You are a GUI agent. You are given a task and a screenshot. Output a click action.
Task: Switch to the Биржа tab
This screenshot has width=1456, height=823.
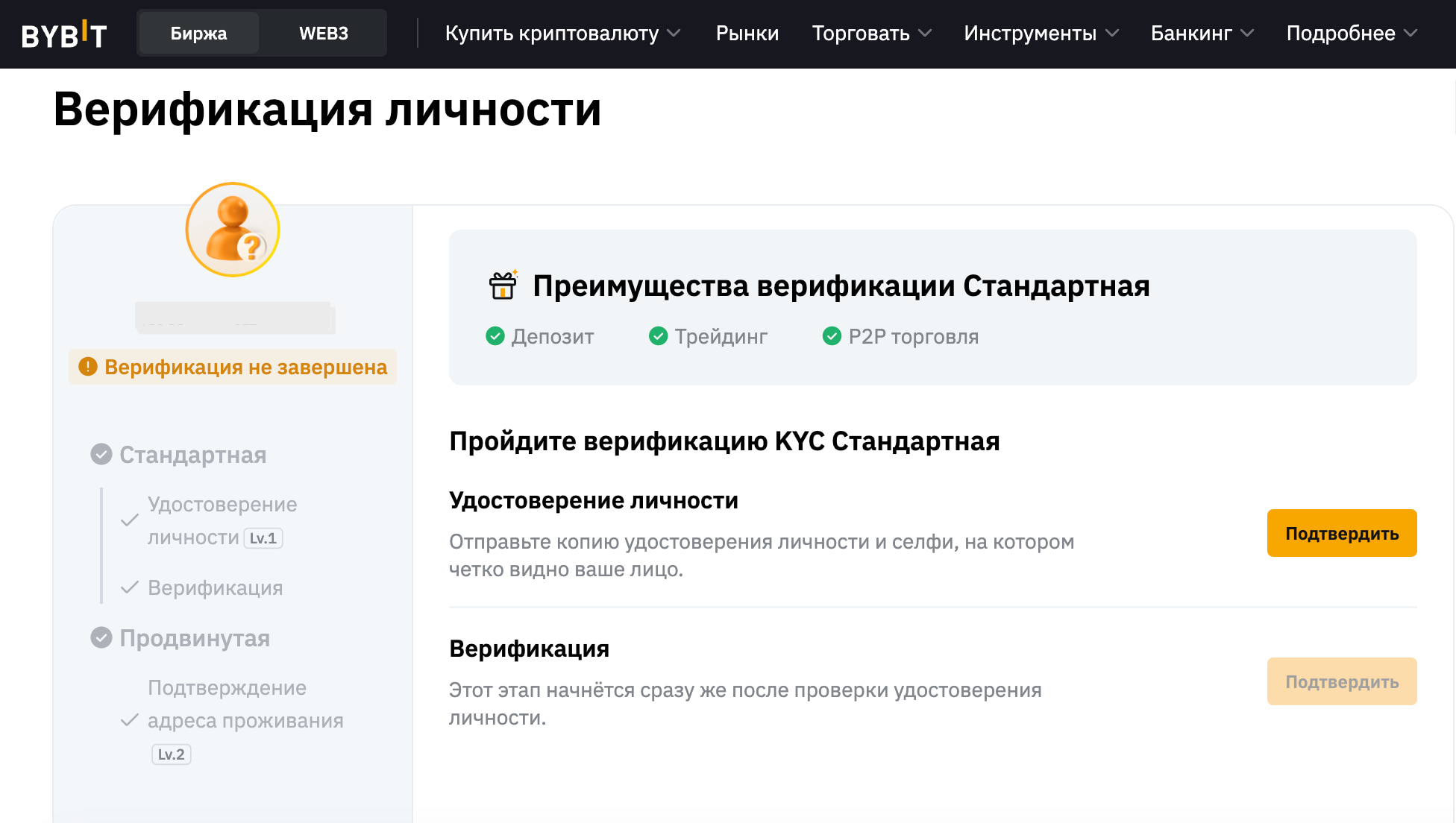point(198,34)
